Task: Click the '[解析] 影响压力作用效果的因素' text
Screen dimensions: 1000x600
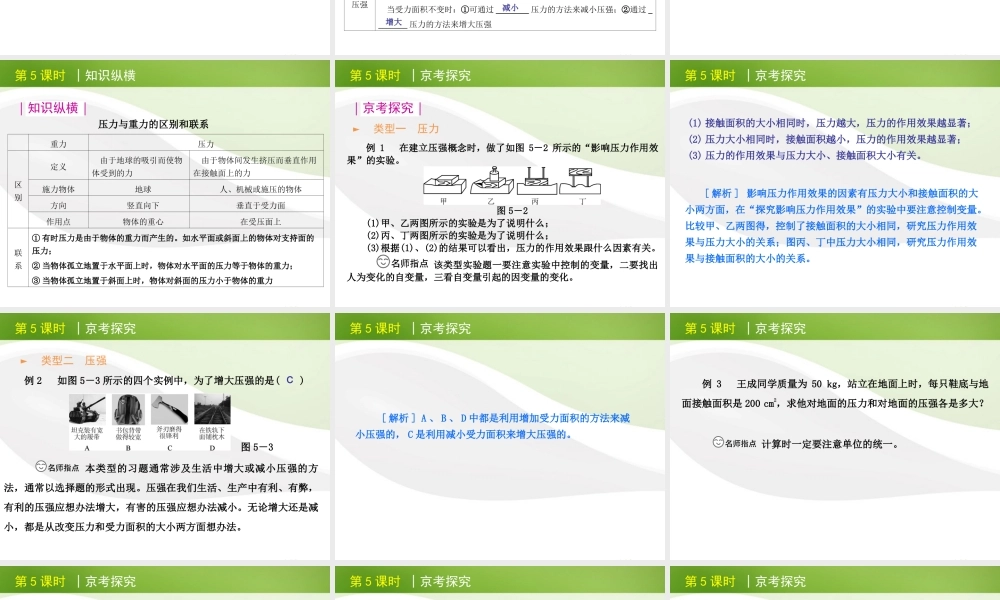Action: [834, 225]
